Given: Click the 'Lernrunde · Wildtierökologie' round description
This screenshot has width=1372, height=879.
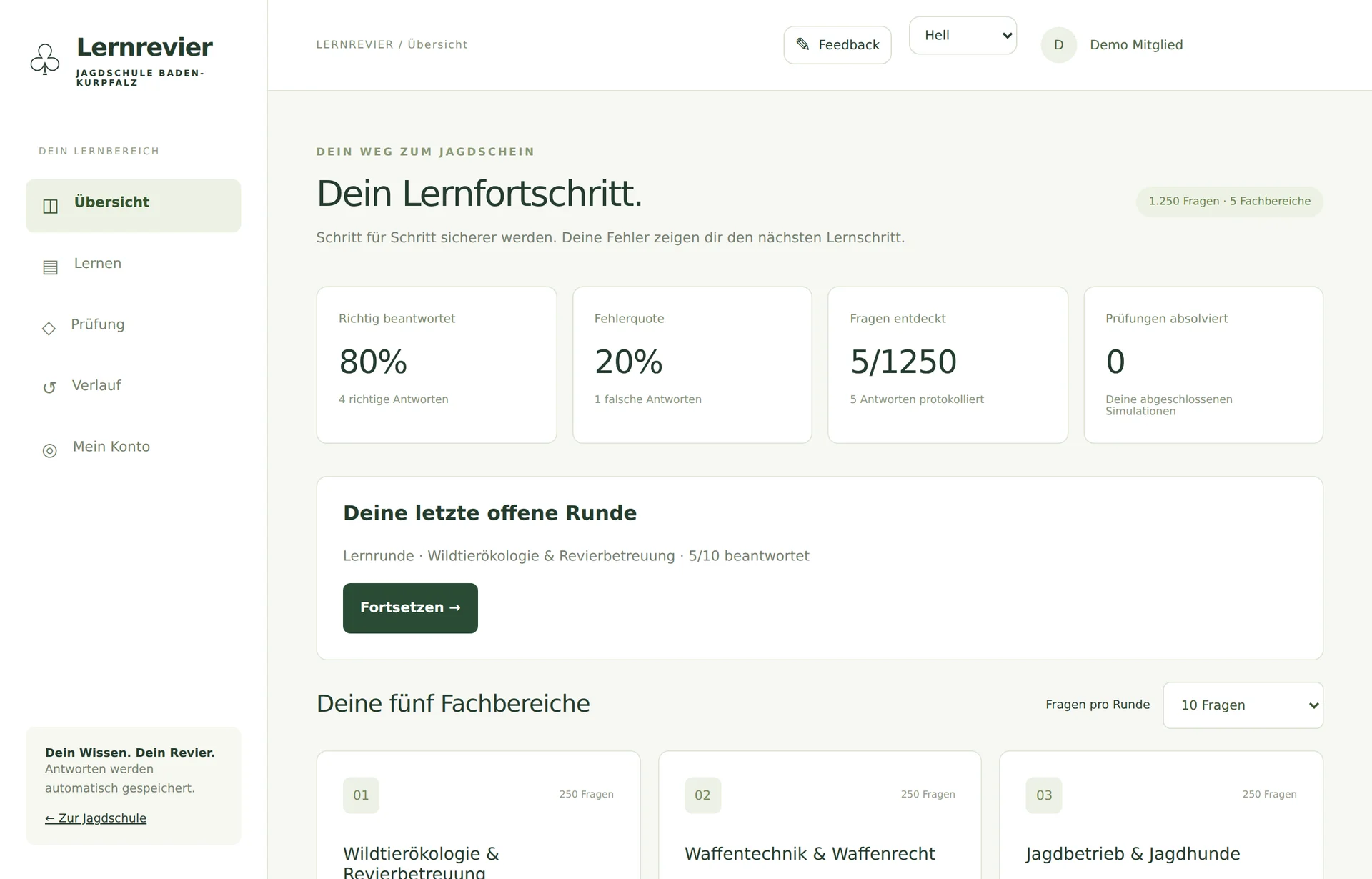Looking at the screenshot, I should tap(576, 556).
